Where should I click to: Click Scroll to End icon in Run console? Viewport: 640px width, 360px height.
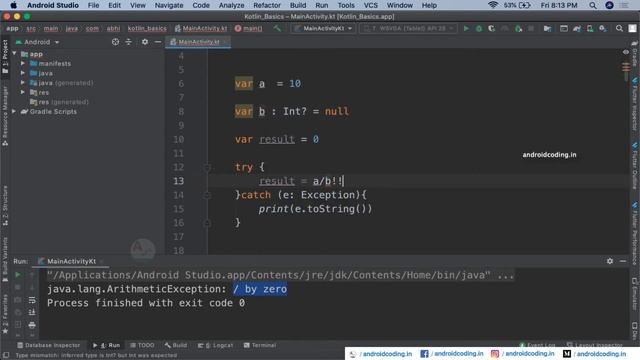(x=32, y=312)
